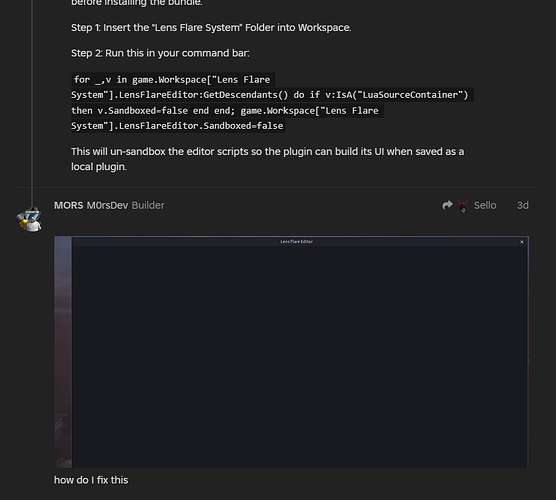Open the 3d post timestamp link
The width and height of the screenshot is (556, 500).
click(523, 205)
